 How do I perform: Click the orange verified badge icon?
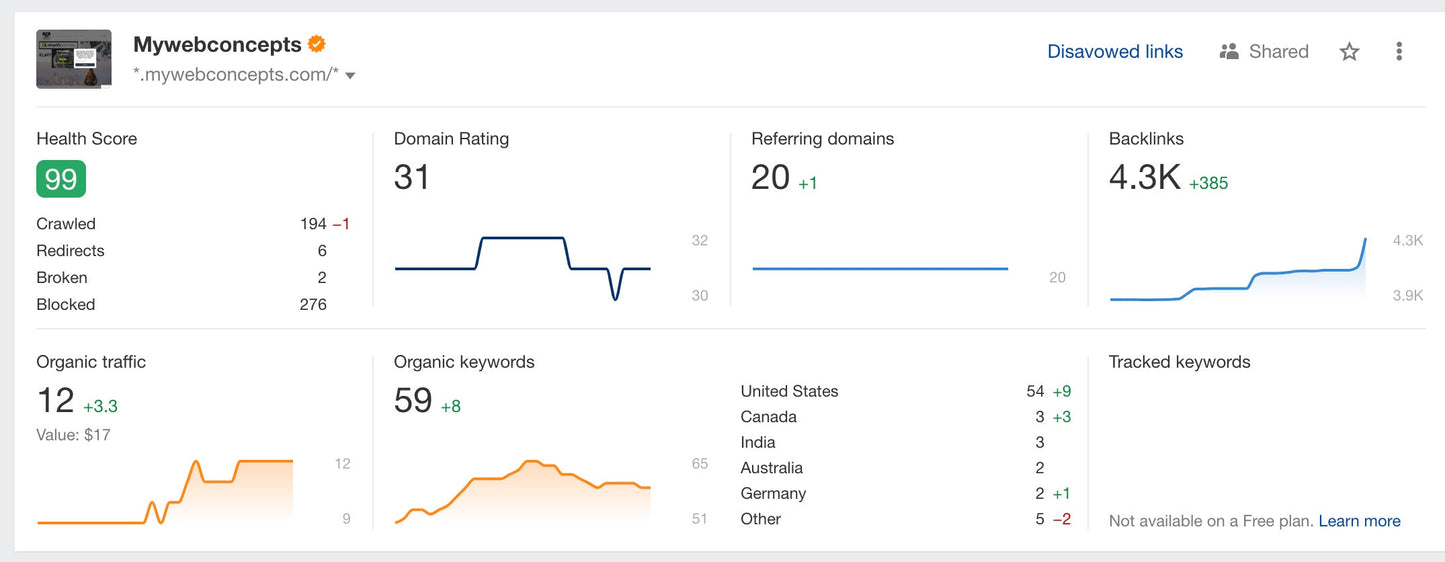(x=317, y=44)
